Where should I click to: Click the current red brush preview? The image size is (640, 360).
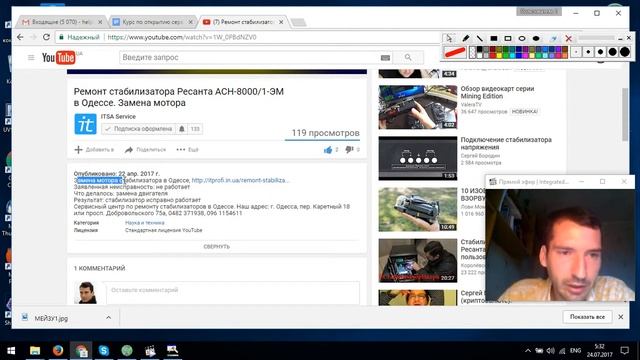(455, 52)
